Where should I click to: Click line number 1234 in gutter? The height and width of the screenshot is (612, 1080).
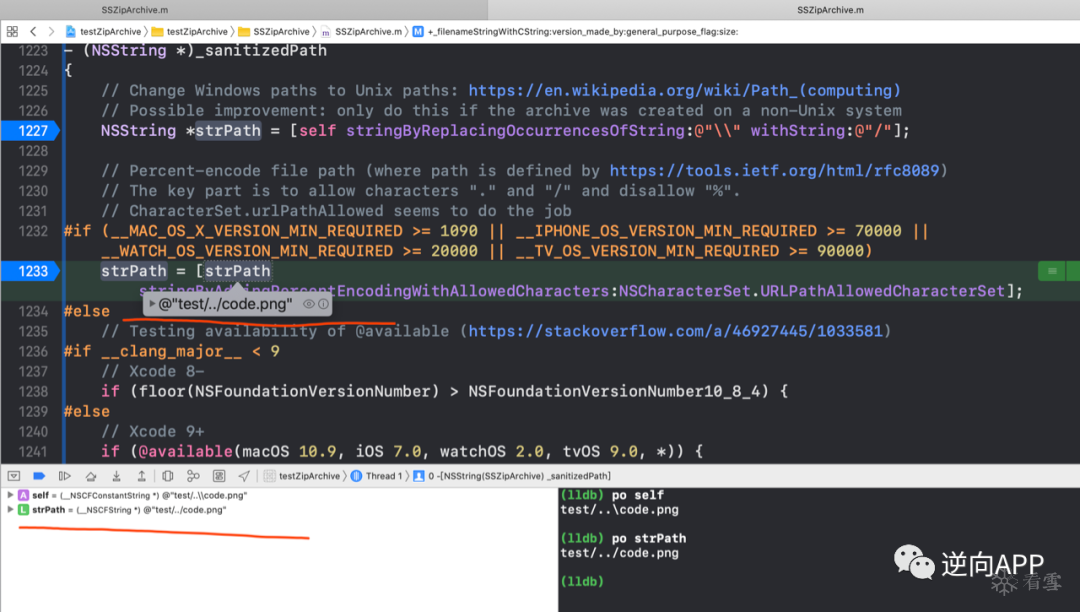(33, 311)
